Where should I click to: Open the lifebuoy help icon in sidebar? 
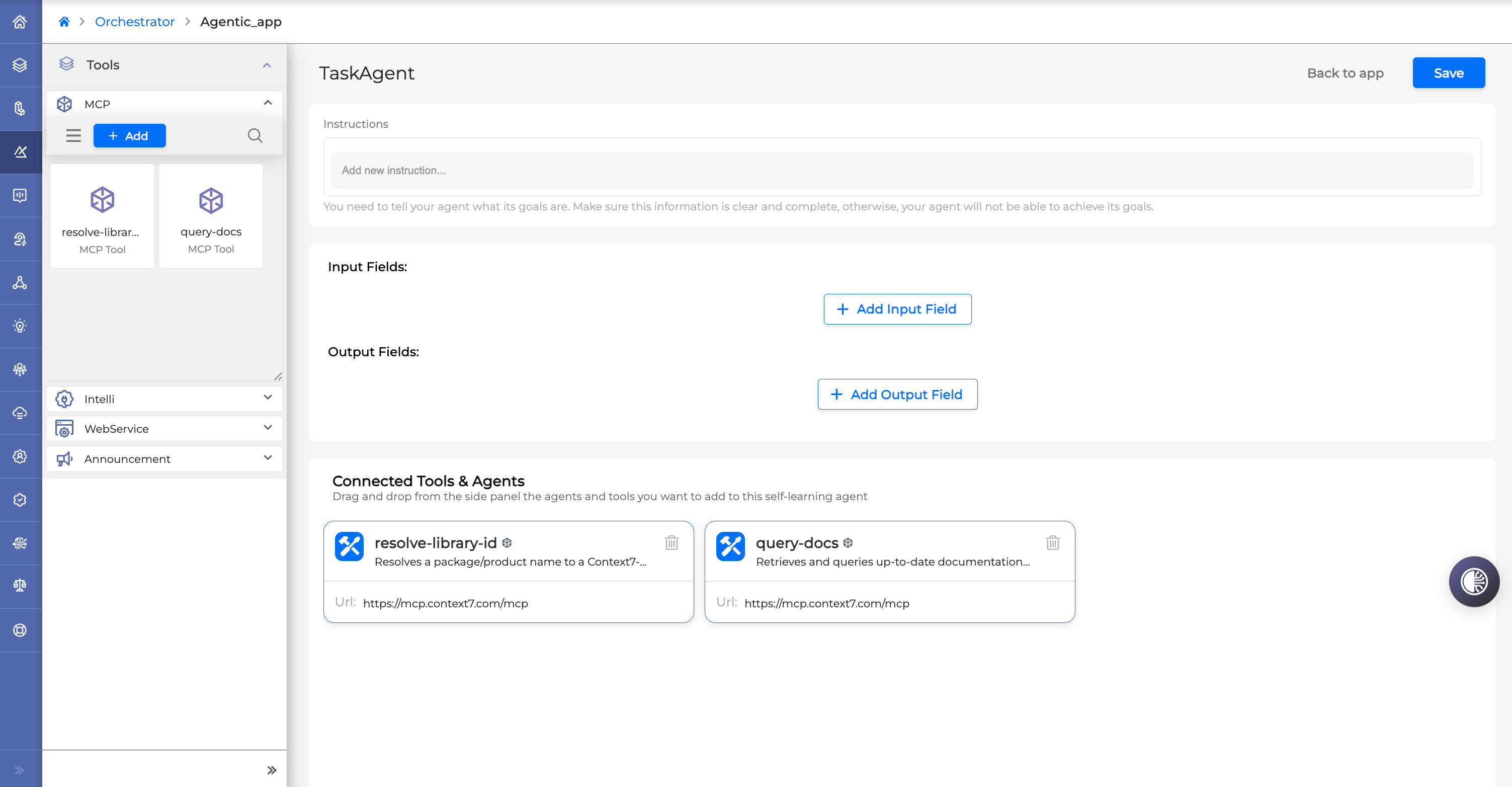20,629
